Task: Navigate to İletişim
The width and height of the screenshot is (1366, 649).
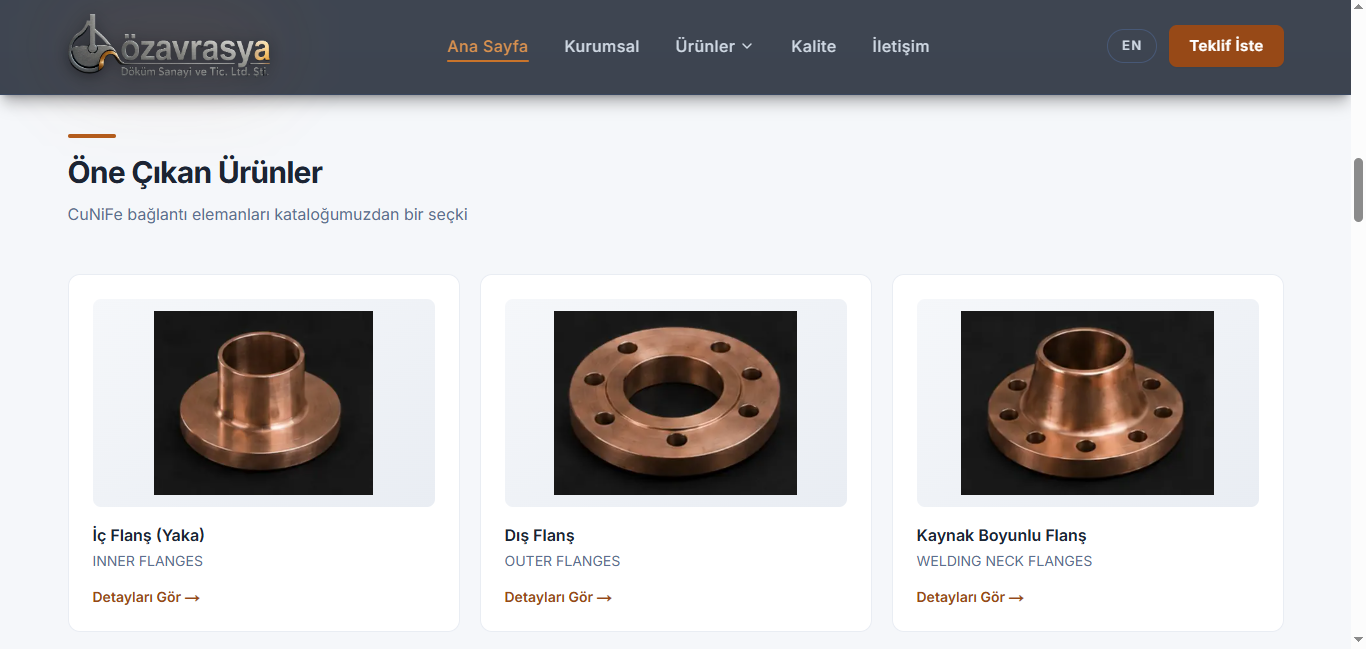Action: (901, 46)
